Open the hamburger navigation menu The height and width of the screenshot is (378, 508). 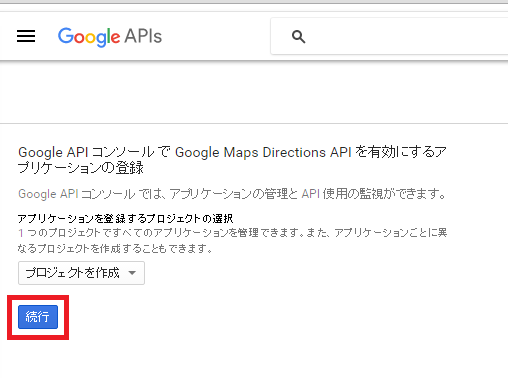tap(26, 36)
